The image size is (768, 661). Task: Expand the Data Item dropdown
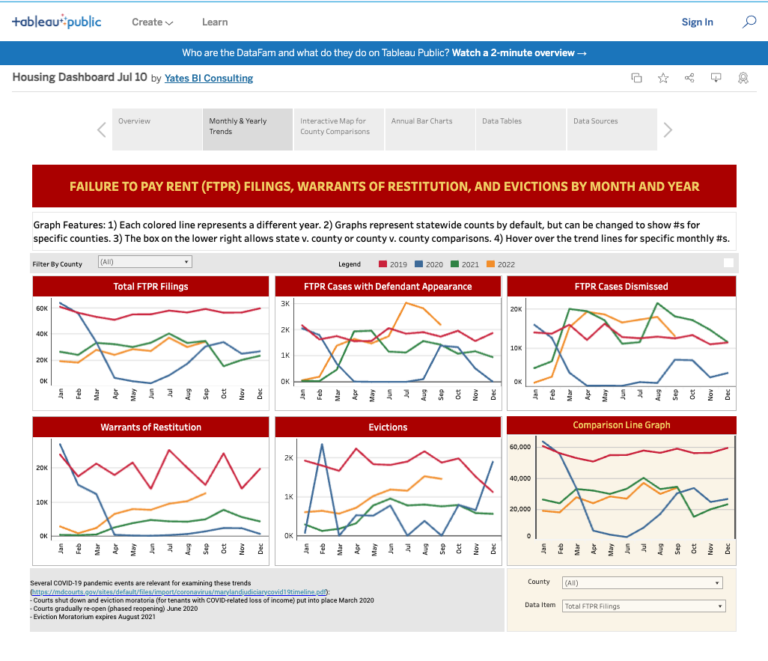click(x=644, y=606)
